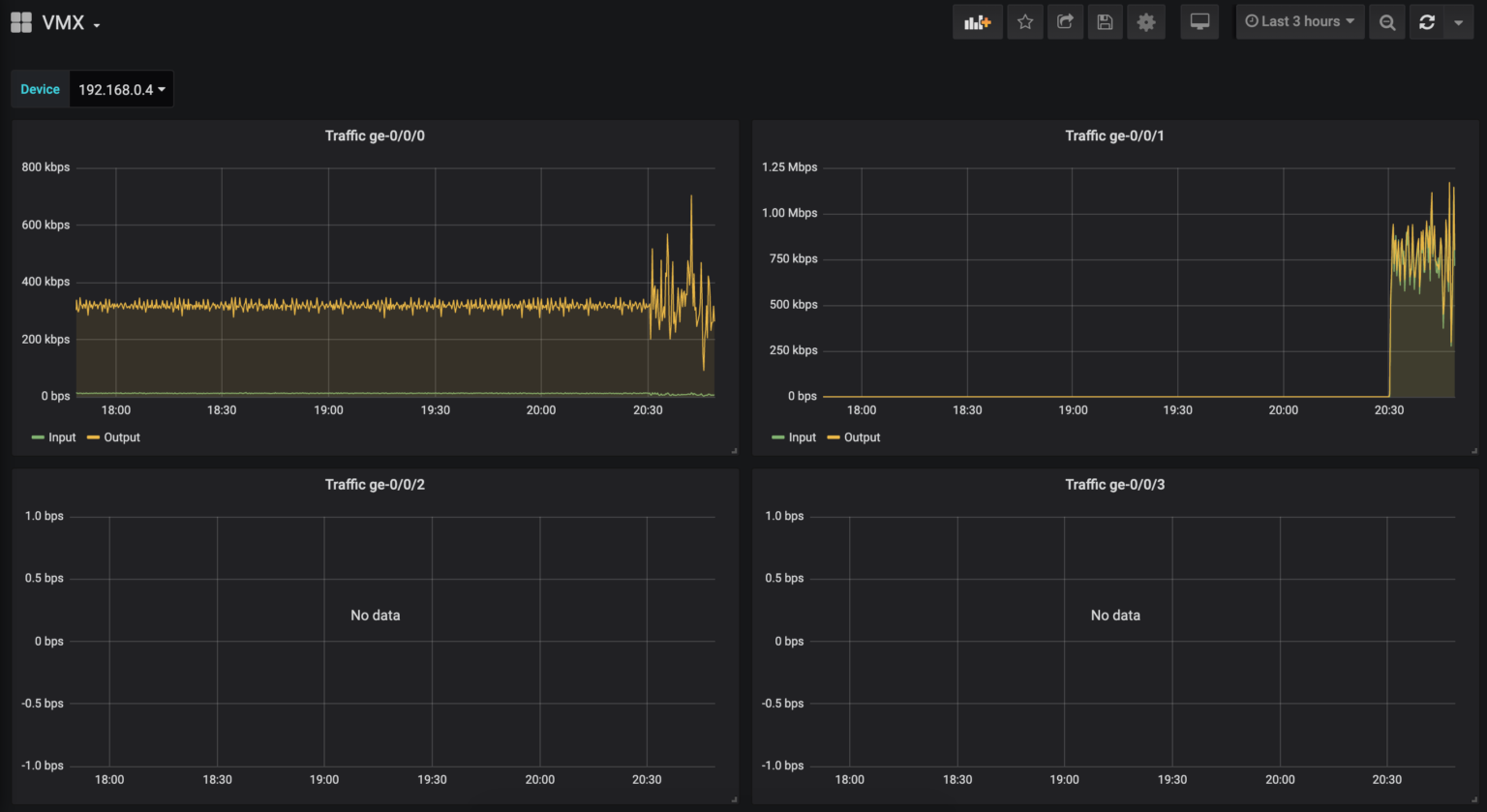Zoom out the time range with magnifier icon
1487x812 pixels.
click(1386, 21)
